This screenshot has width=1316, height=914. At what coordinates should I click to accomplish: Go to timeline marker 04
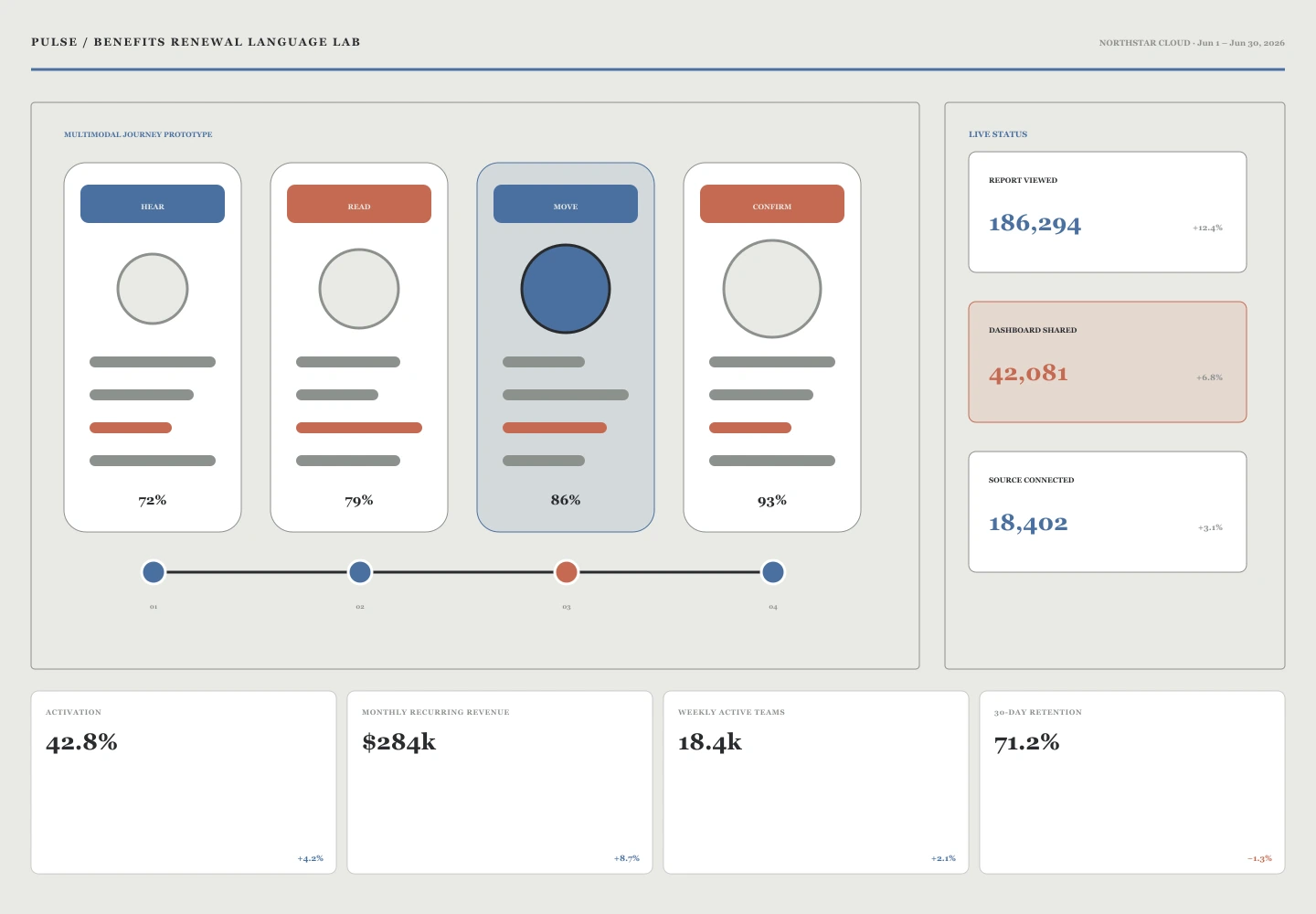pyautogui.click(x=773, y=572)
